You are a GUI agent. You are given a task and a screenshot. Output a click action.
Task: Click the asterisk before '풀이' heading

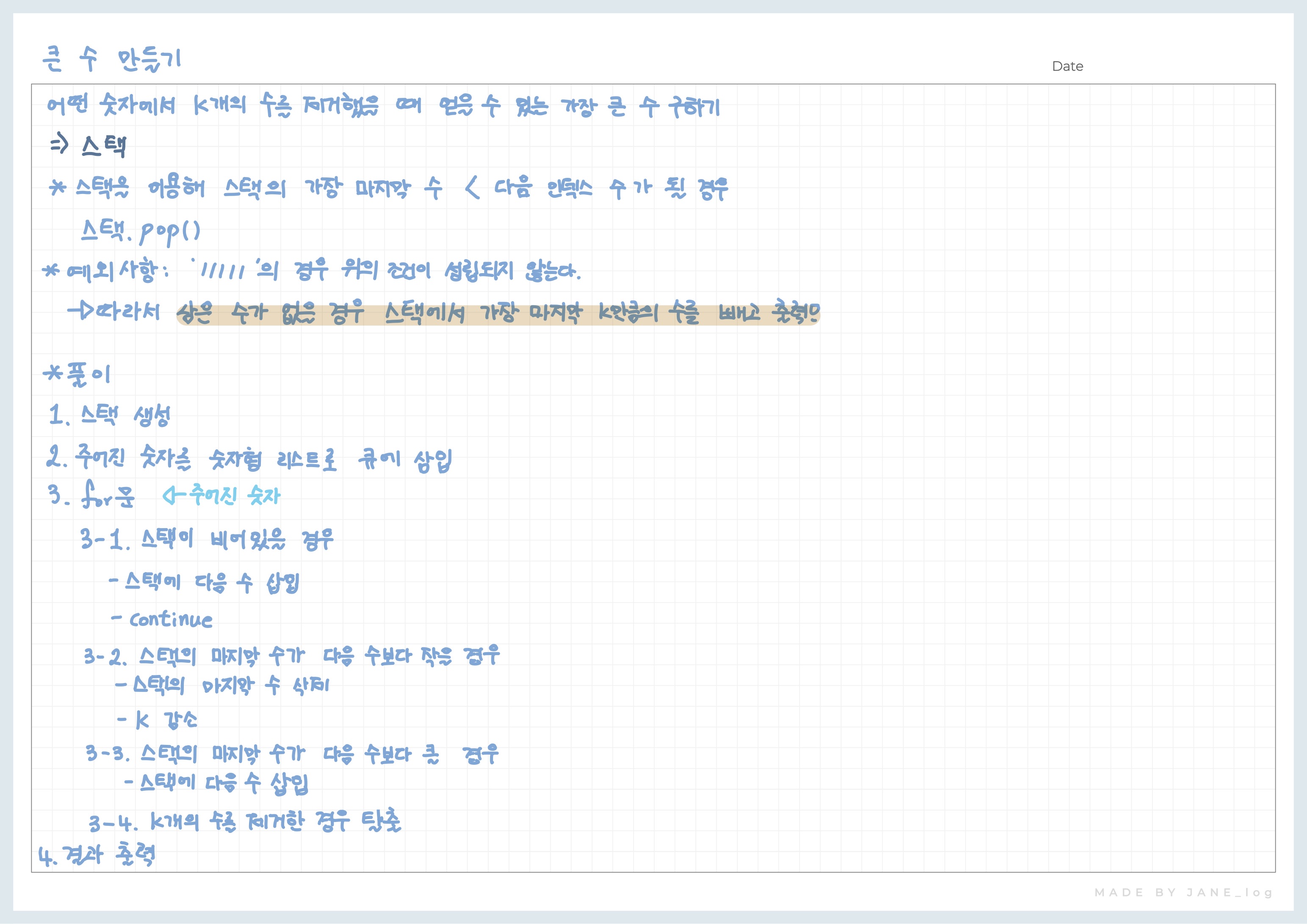[x=53, y=373]
